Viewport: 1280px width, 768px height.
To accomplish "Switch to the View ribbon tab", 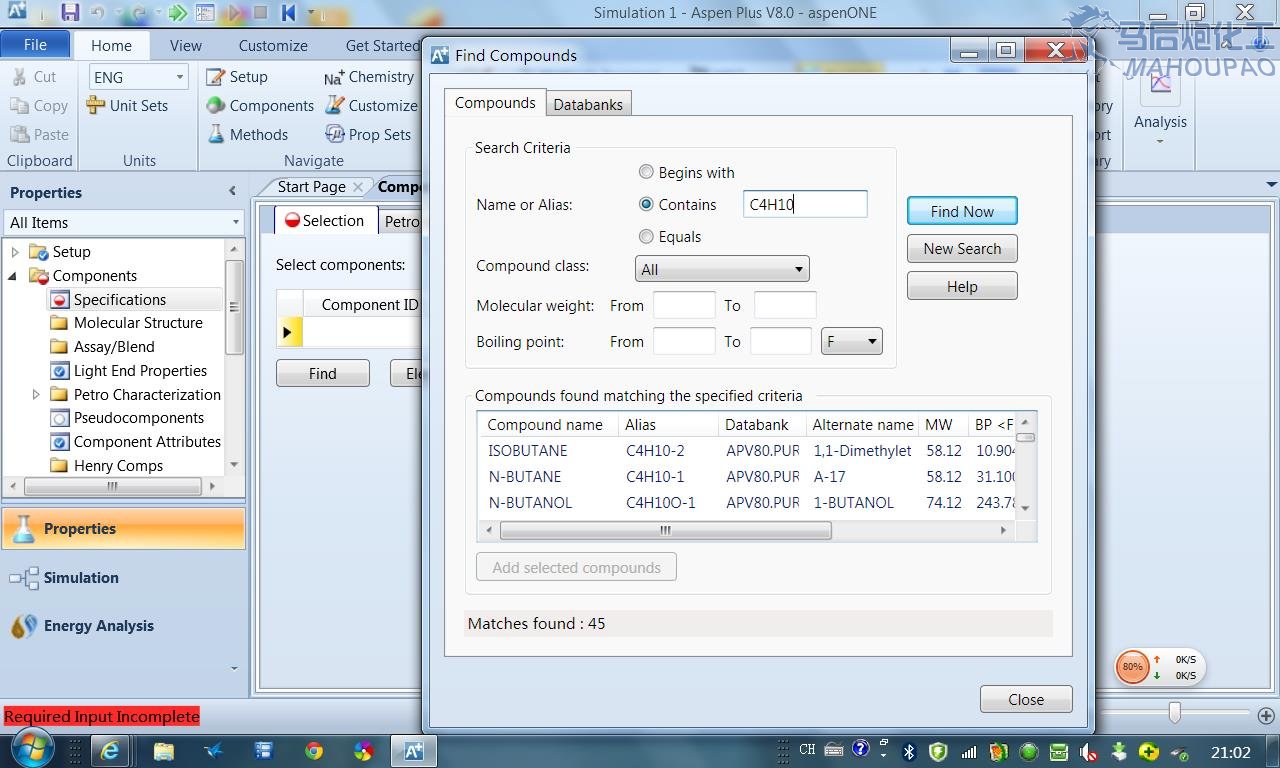I will (x=185, y=45).
